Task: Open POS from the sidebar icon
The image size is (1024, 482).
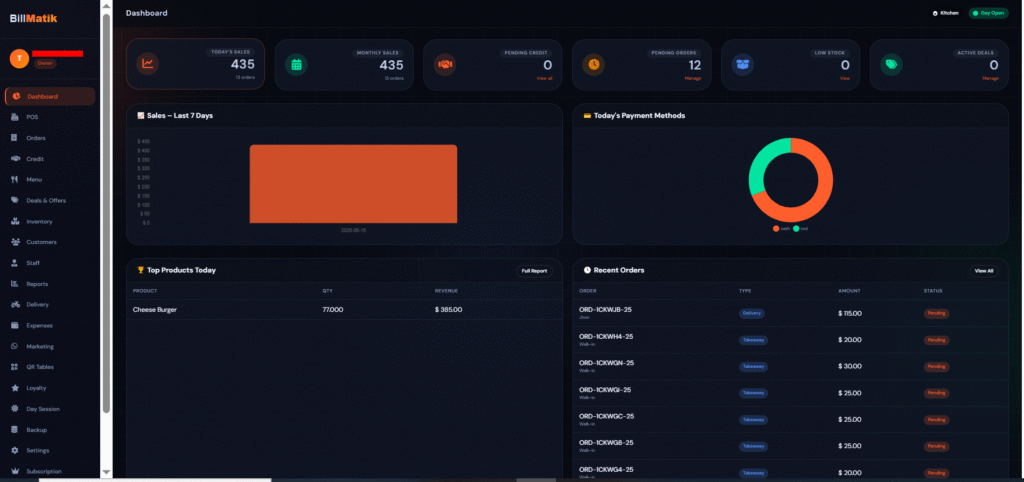Action: [15, 118]
